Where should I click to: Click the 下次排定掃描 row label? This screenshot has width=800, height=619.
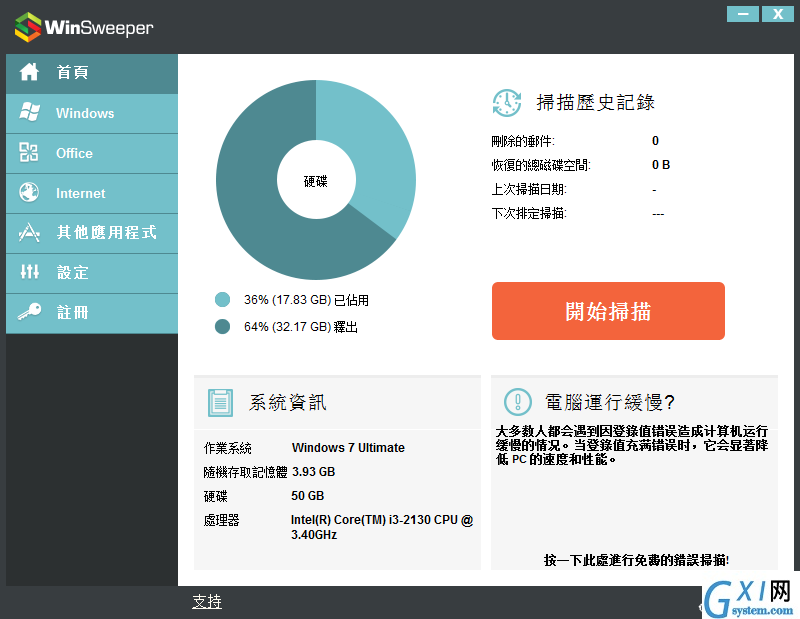click(529, 213)
